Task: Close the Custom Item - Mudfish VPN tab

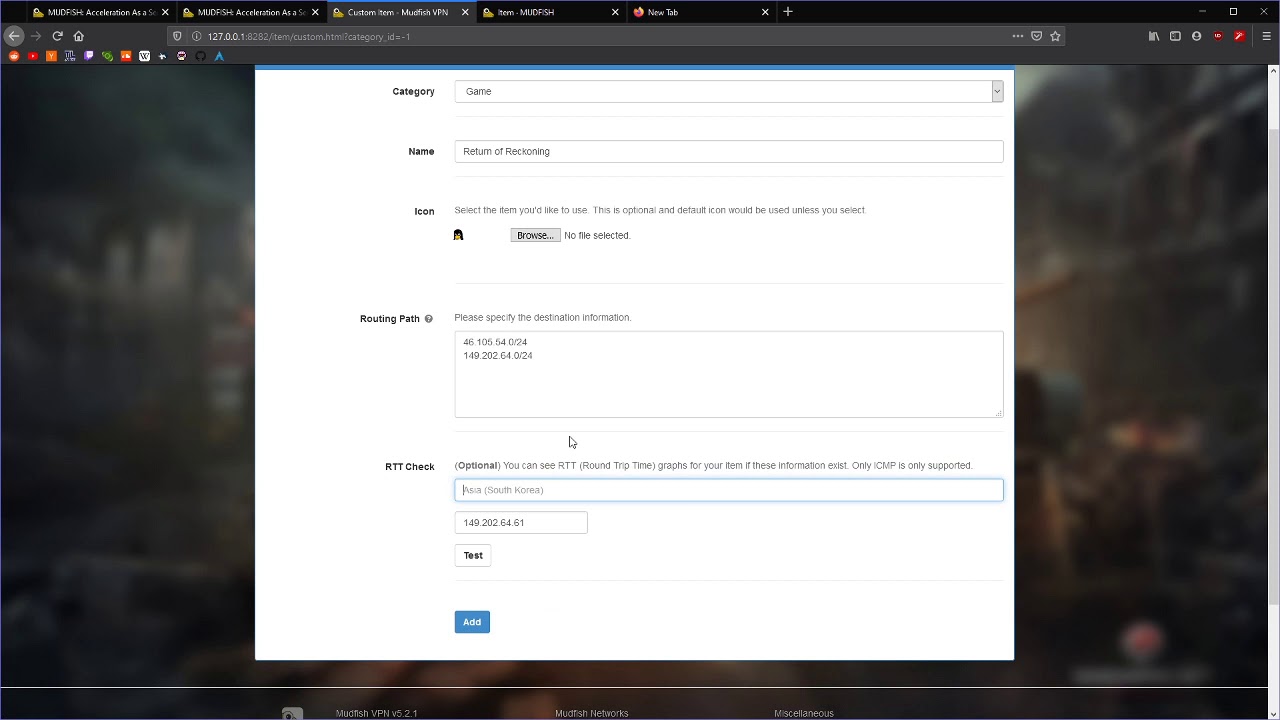Action: 465,12
